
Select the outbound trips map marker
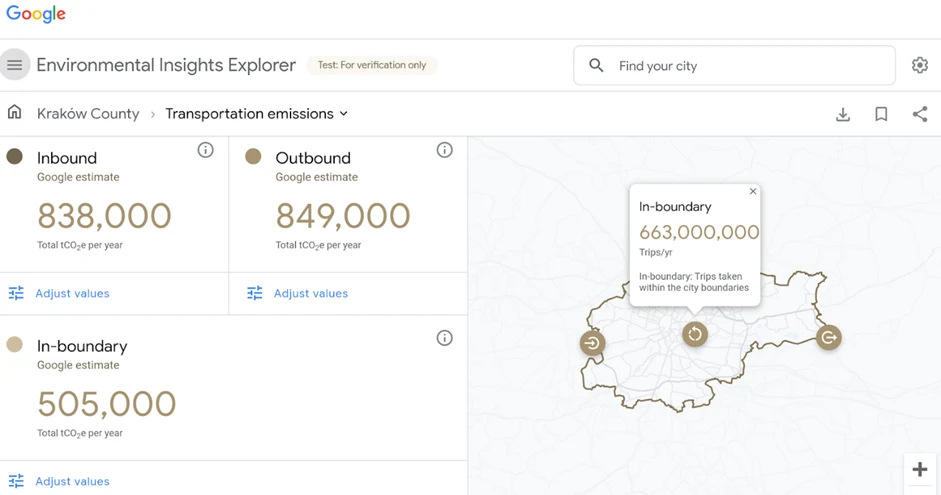(828, 338)
